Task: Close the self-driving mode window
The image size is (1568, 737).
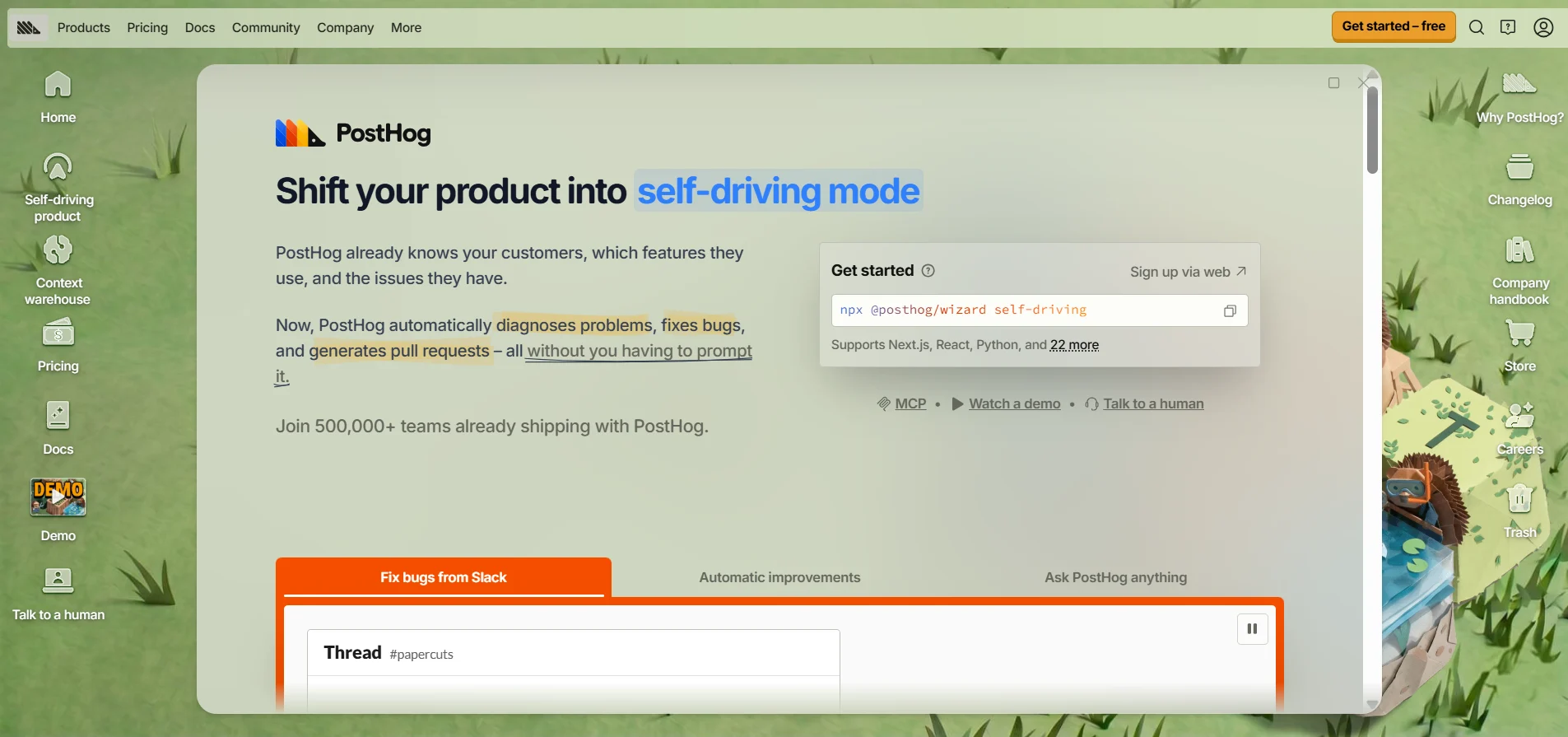Action: tap(1363, 82)
